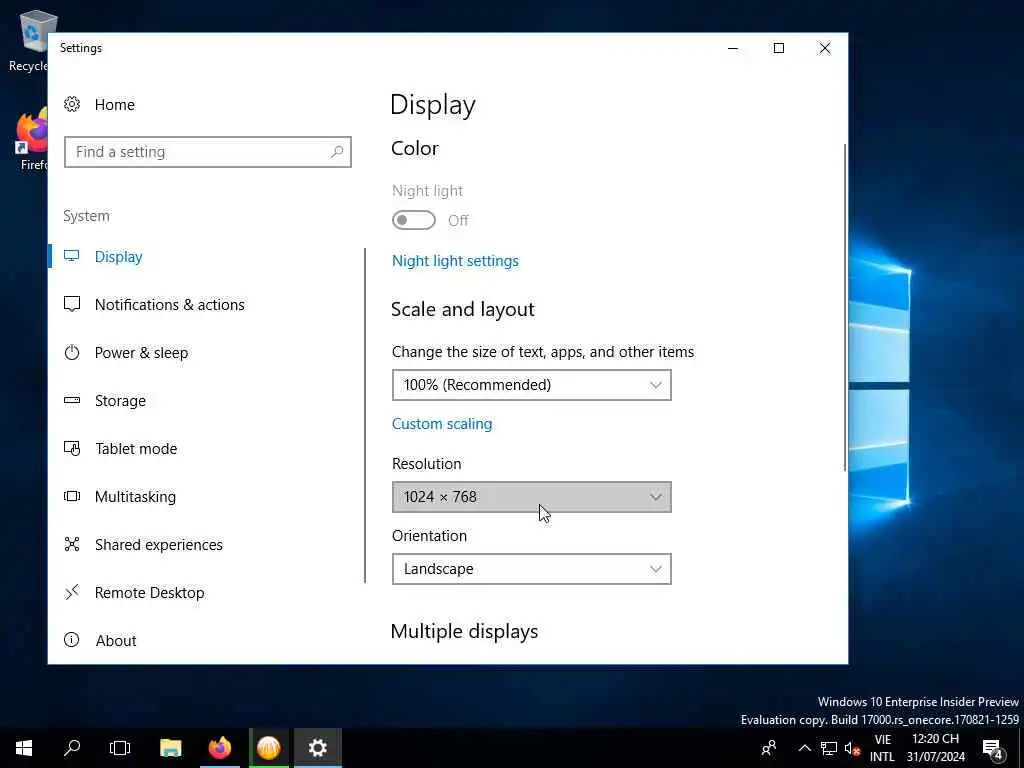Click the Remote Desktop icon
Image resolution: width=1024 pixels, height=768 pixels.
(x=72, y=592)
